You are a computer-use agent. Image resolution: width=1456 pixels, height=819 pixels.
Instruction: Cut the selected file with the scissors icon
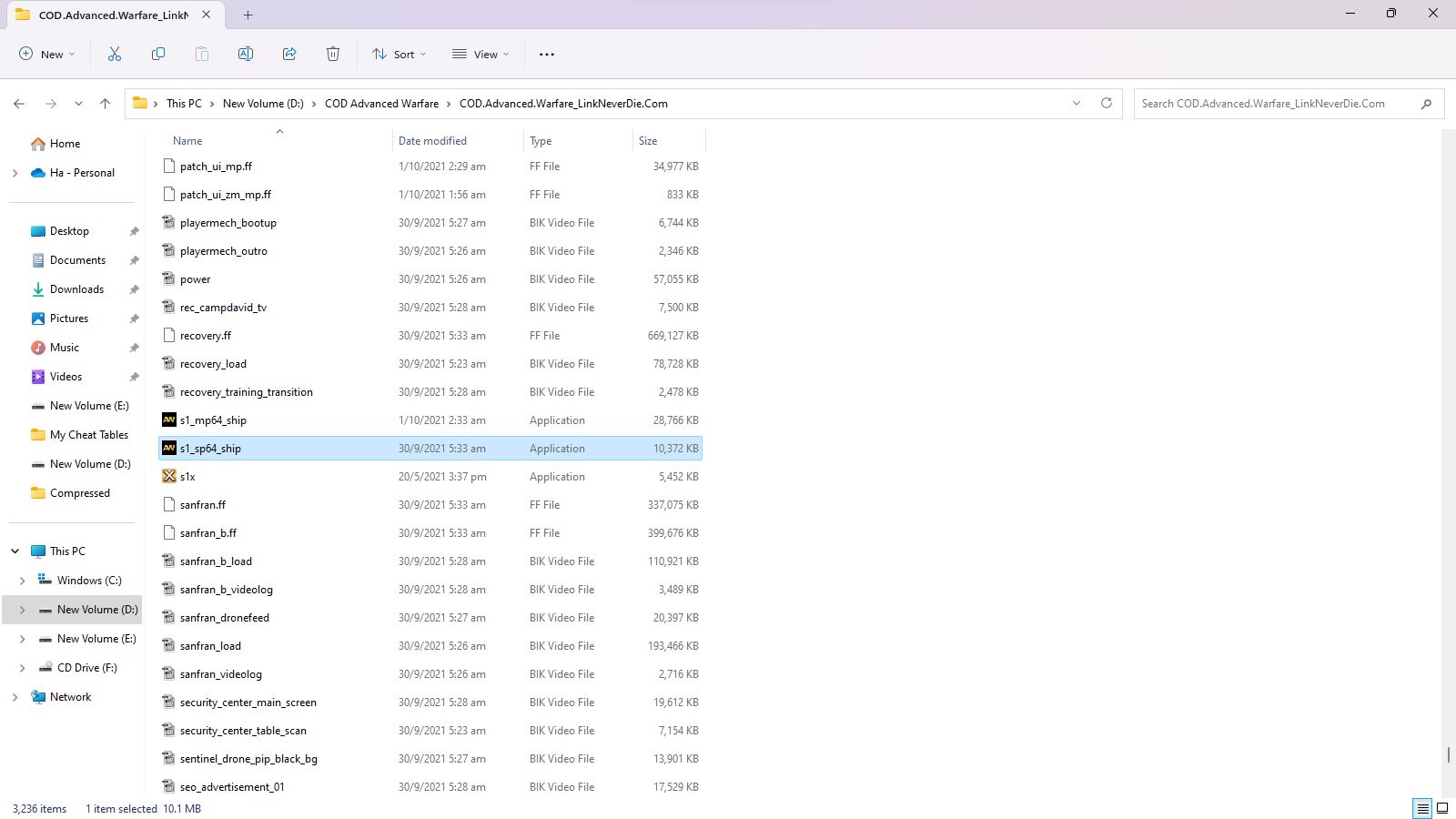tap(115, 54)
